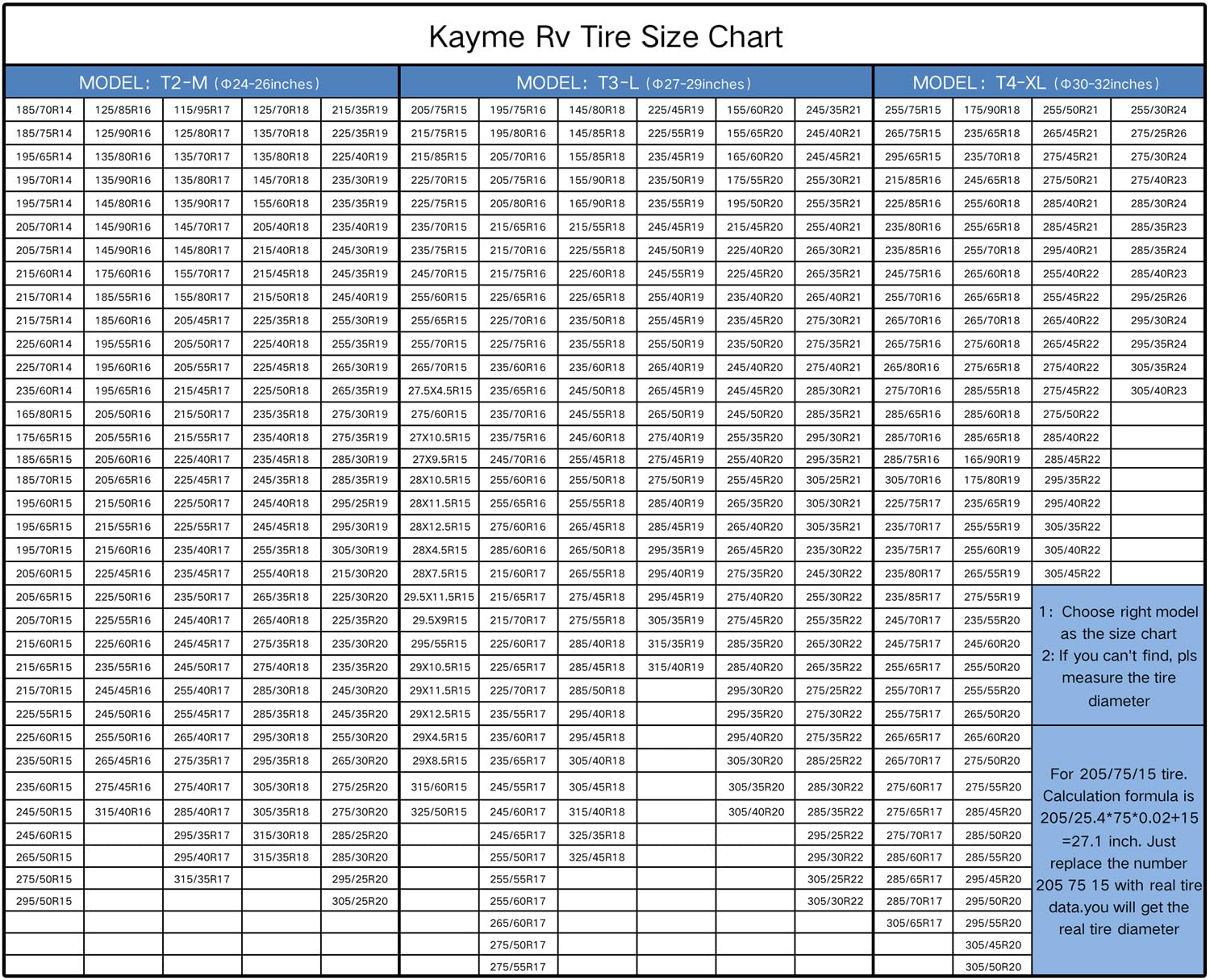Click the 305/40R23 cell

1158,390
